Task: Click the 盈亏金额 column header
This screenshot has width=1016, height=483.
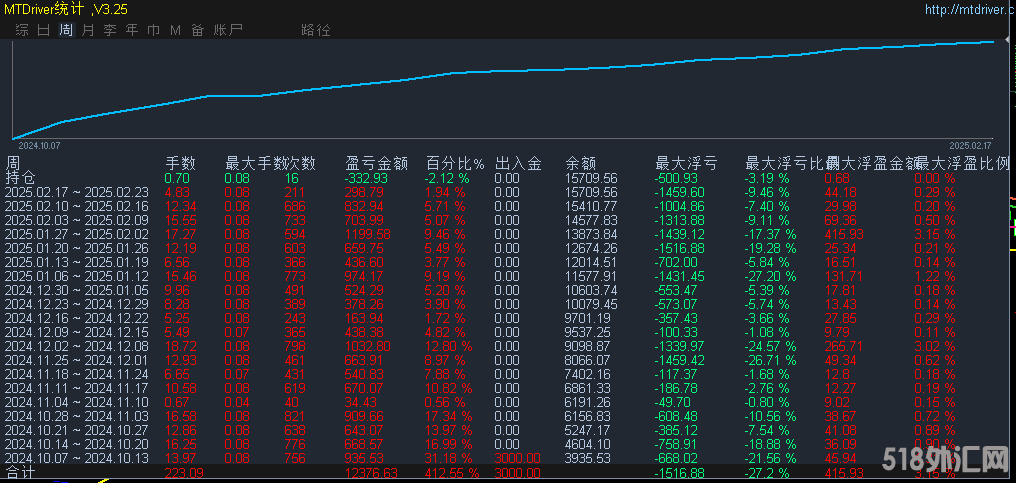Action: (x=376, y=163)
